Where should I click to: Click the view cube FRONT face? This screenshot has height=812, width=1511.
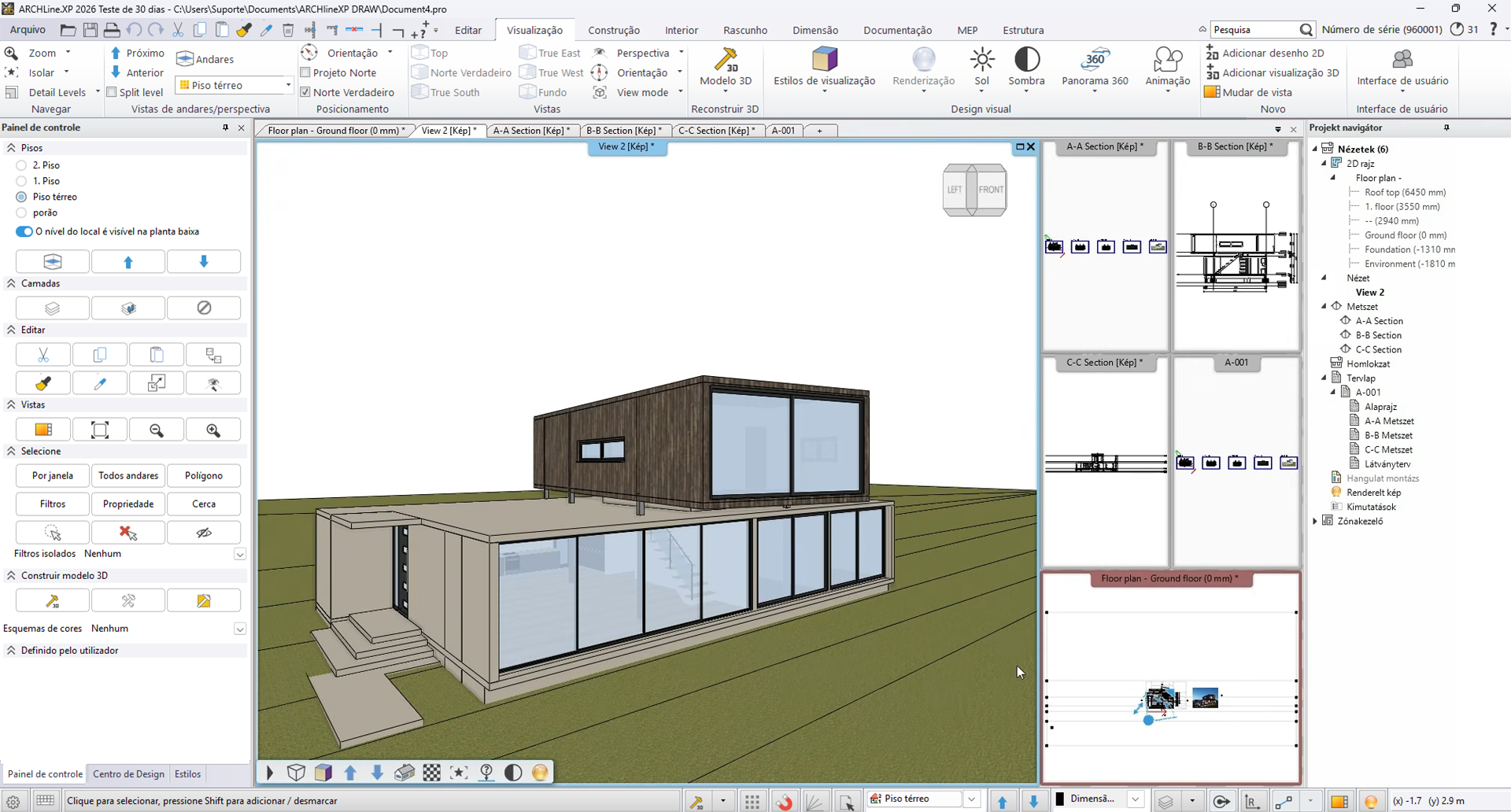coord(991,190)
